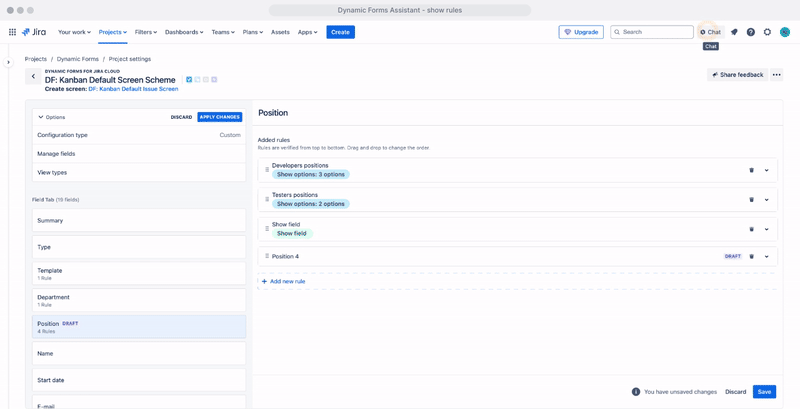Select the Name field
This screenshot has width=800, height=409.
click(x=139, y=353)
